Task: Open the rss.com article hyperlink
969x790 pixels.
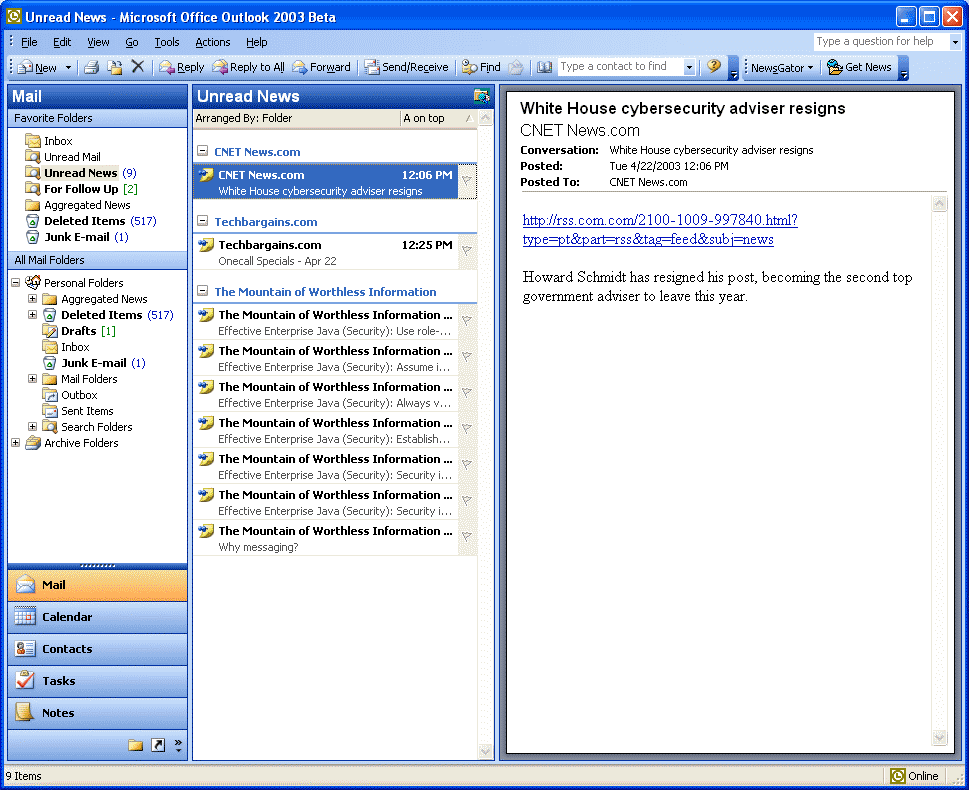Action: click(x=659, y=221)
